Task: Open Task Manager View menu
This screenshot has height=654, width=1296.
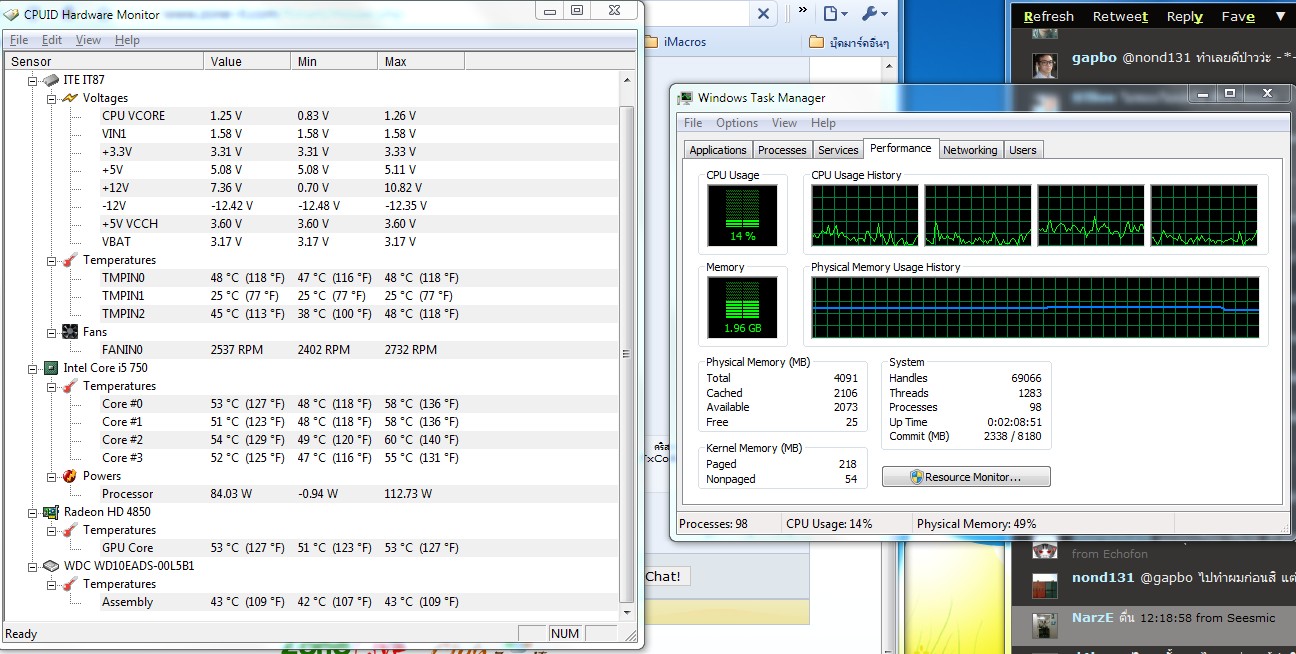Action: pos(785,123)
